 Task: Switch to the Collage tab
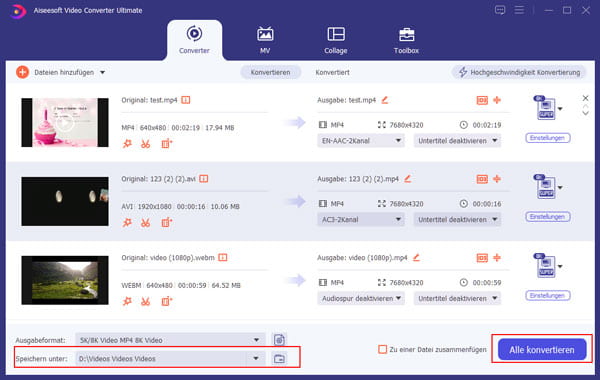point(336,41)
